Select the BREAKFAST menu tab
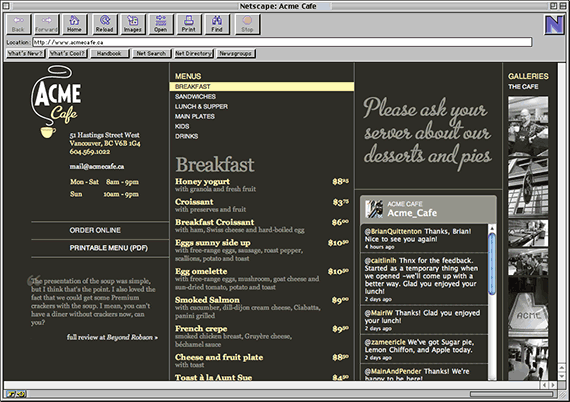Image resolution: width=570 pixels, height=402 pixels. (261, 87)
